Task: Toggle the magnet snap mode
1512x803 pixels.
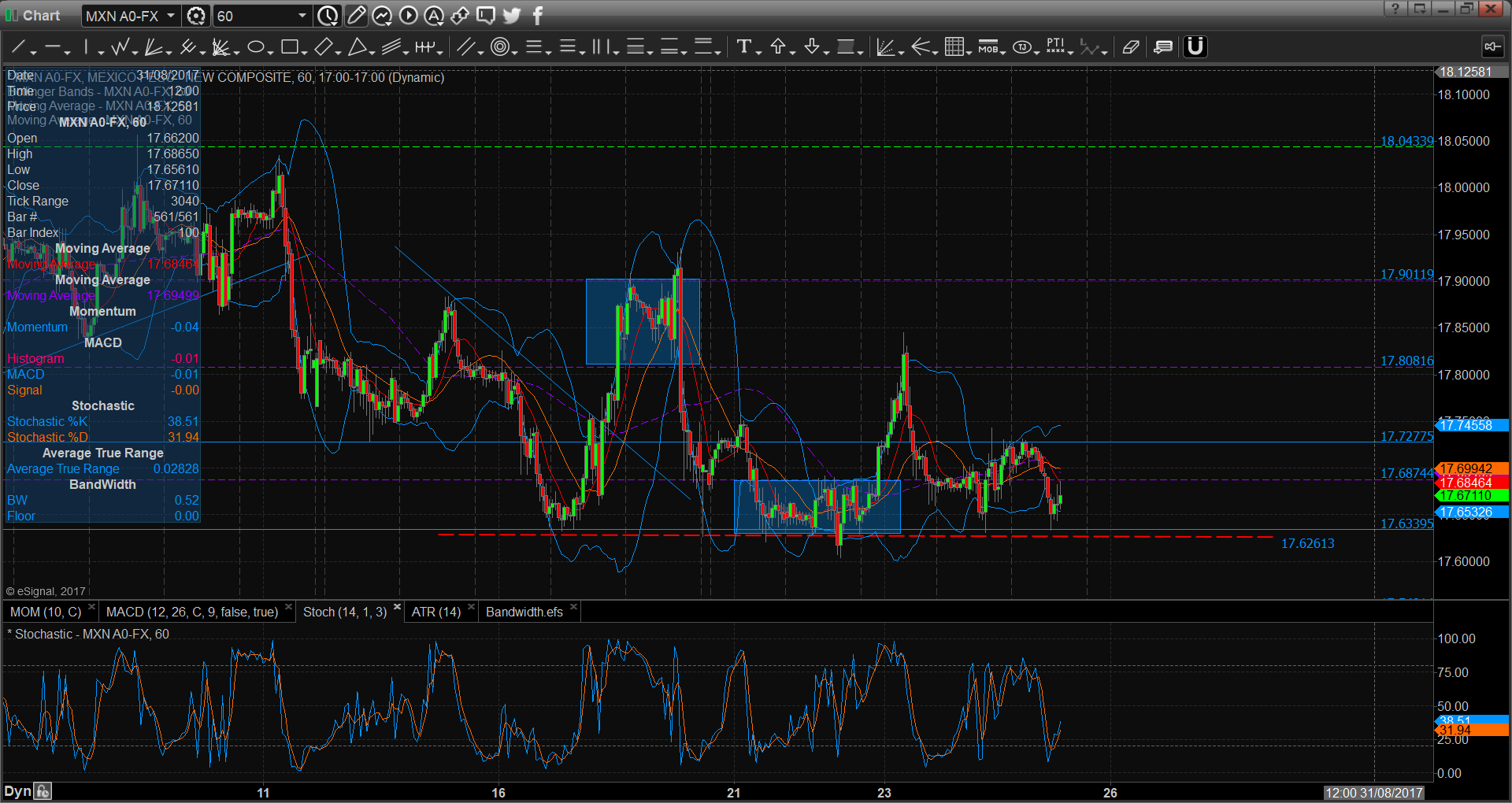Action: [x=1195, y=47]
